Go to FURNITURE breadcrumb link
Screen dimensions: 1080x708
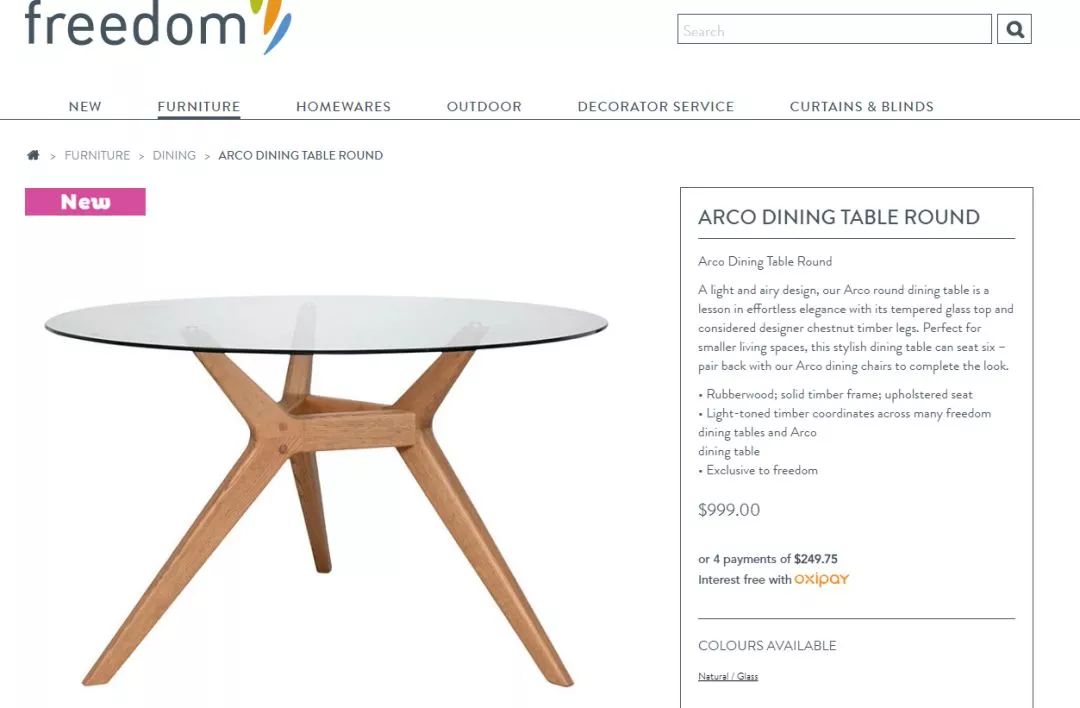(x=97, y=156)
